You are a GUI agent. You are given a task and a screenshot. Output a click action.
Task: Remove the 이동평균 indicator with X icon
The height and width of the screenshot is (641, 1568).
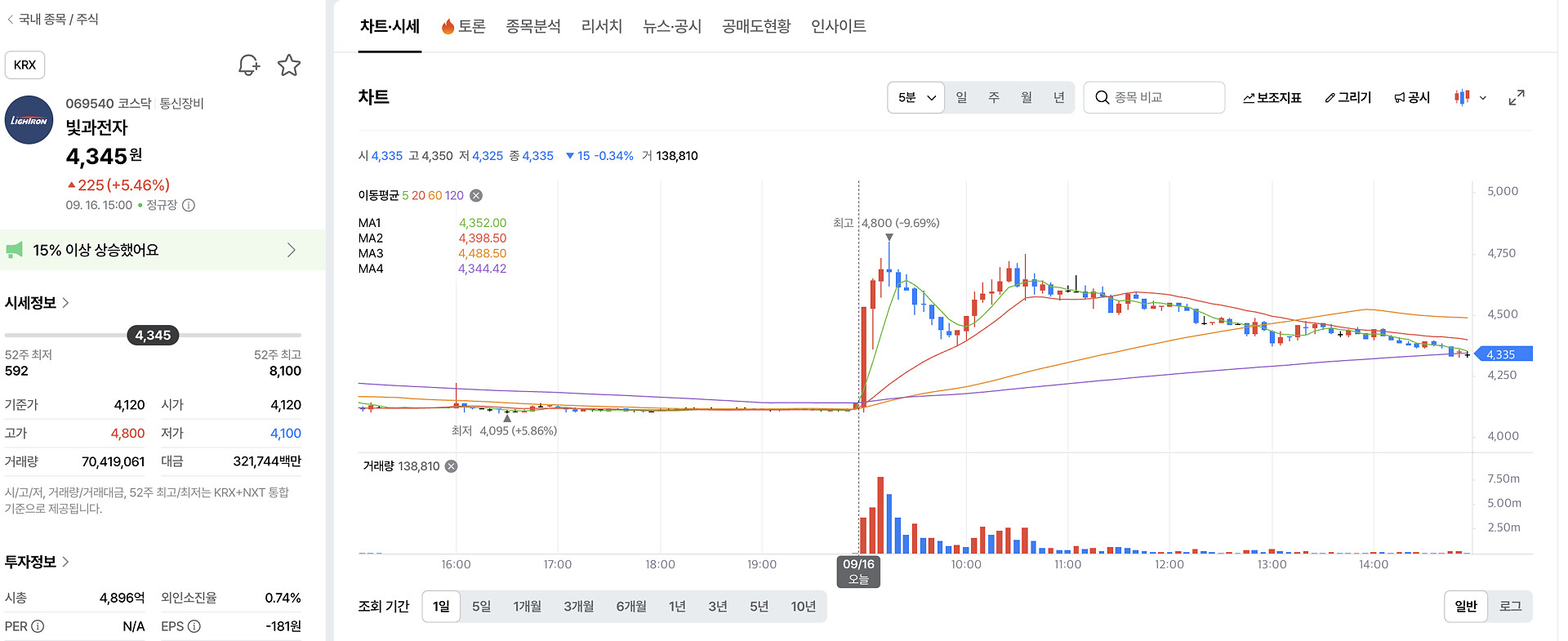tap(476, 195)
